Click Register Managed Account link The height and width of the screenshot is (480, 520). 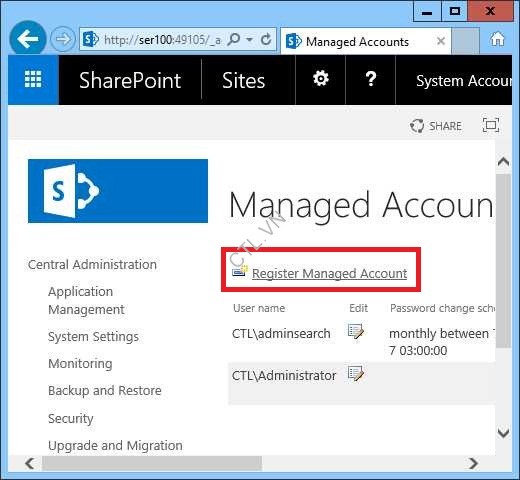click(x=329, y=274)
